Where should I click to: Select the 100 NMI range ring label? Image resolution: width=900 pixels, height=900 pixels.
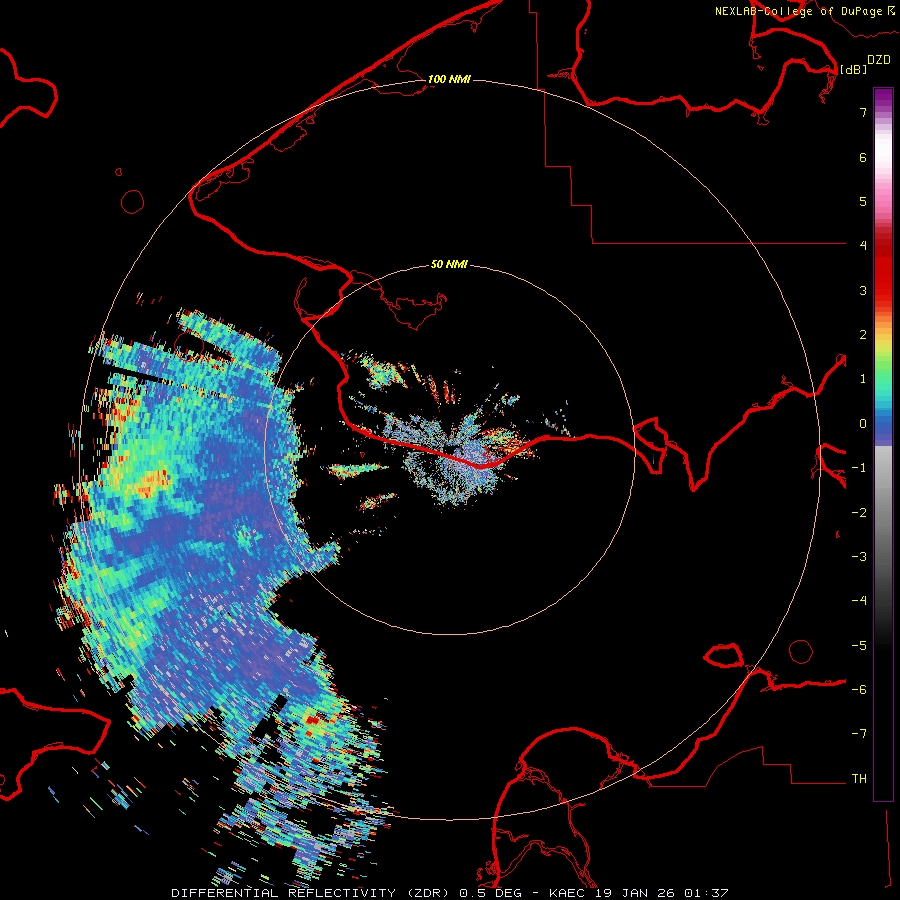449,79
